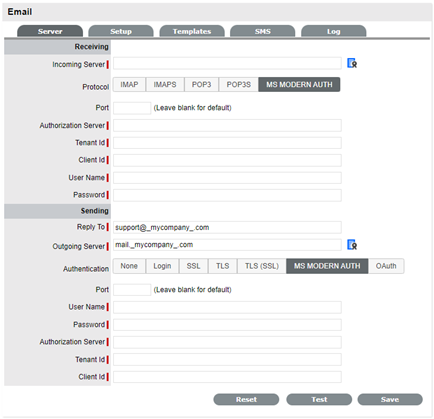Focus the Sending Port field
The height and width of the screenshot is (419, 434).
click(x=132, y=290)
